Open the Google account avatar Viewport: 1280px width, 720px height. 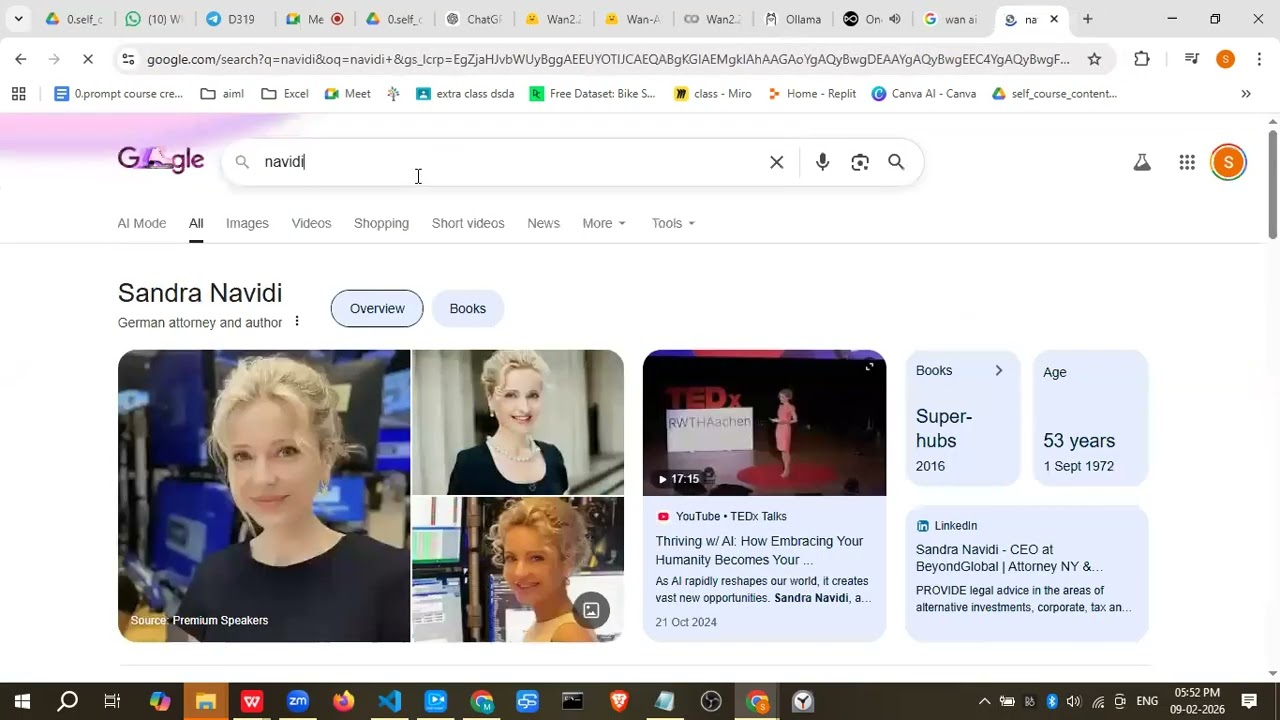[1228, 162]
